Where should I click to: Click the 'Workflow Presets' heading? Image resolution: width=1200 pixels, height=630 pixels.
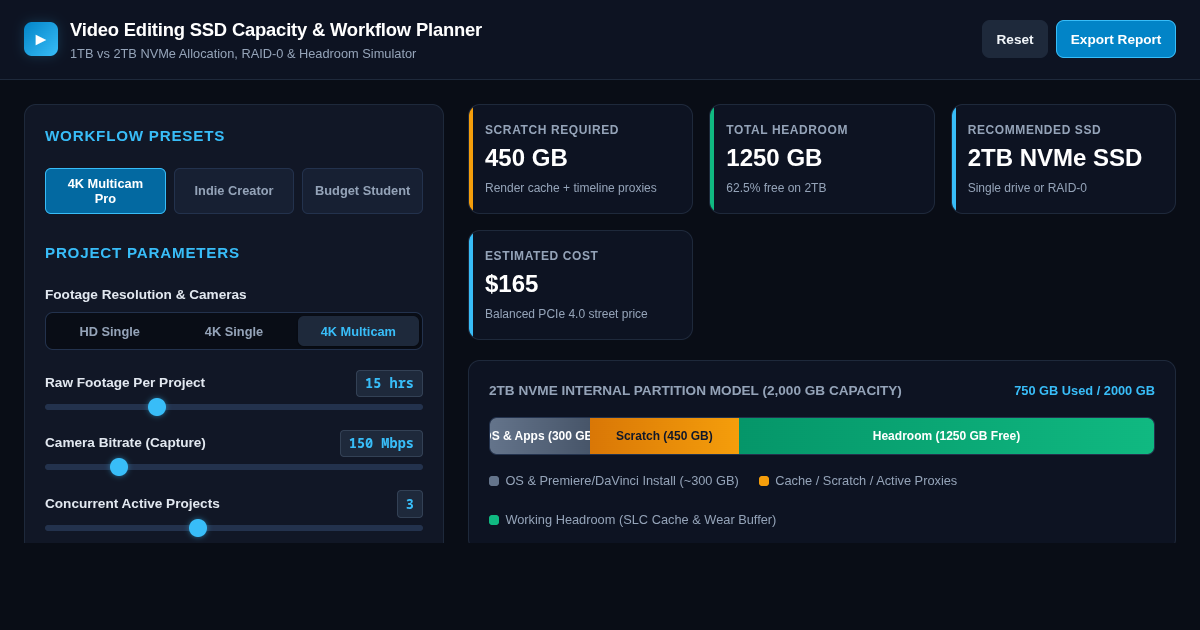point(135,136)
